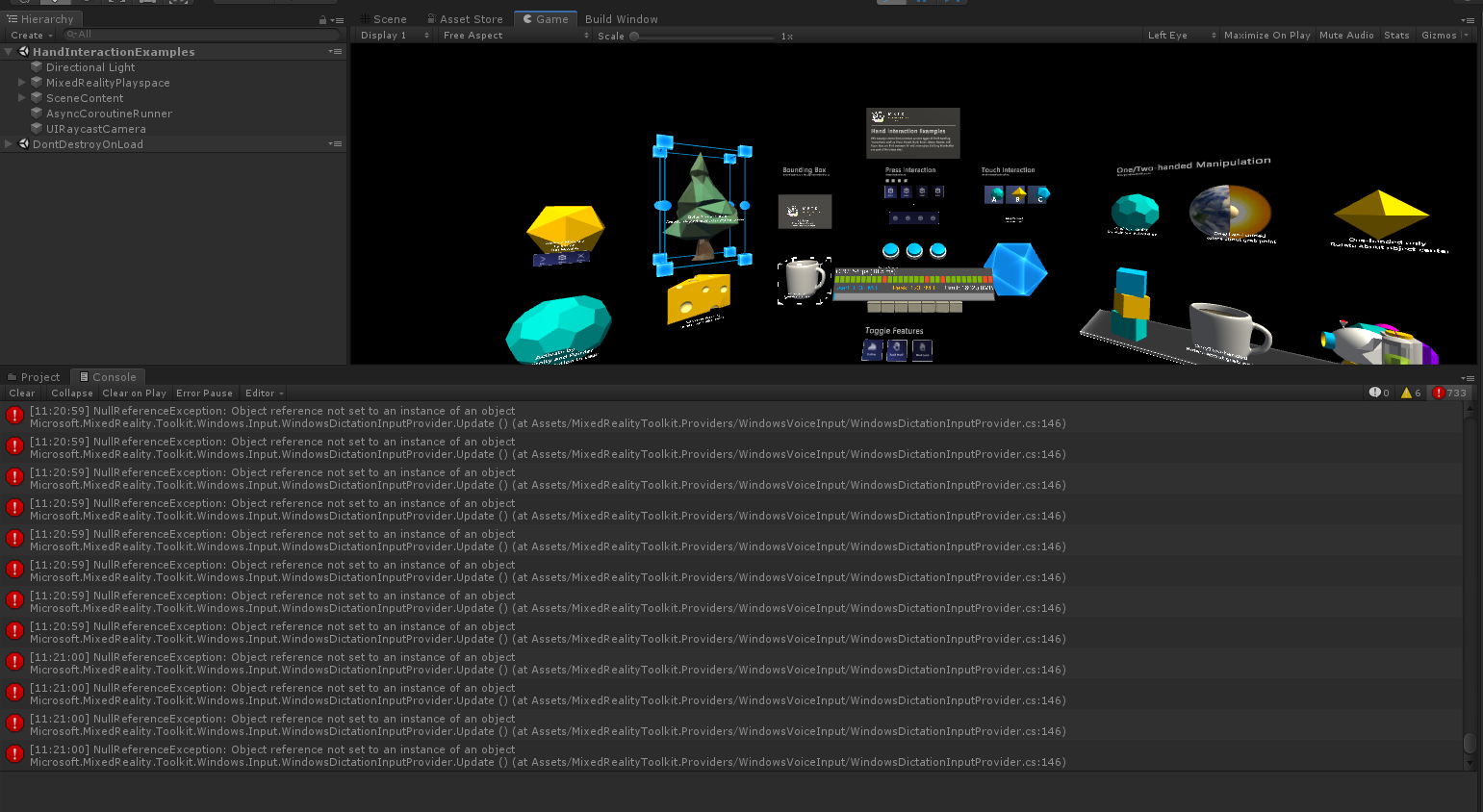The height and width of the screenshot is (812, 1483).
Task: Click the lock icon on the Hierarchy panel
Action: coord(321,18)
